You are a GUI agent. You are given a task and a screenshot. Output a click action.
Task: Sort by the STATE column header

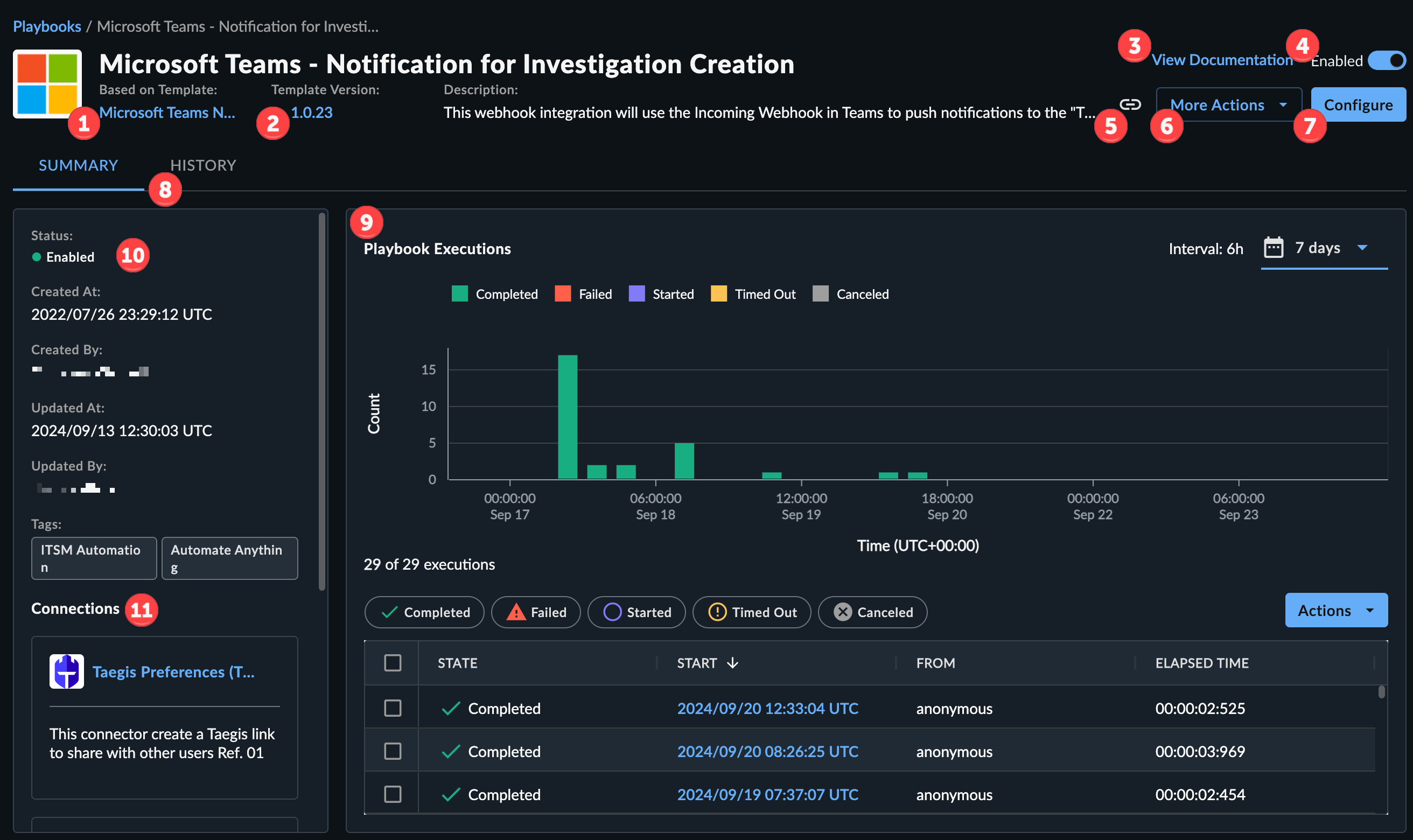[457, 663]
